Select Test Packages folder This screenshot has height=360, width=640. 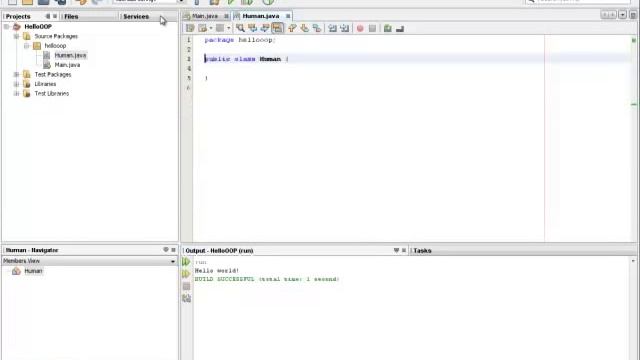(53, 74)
